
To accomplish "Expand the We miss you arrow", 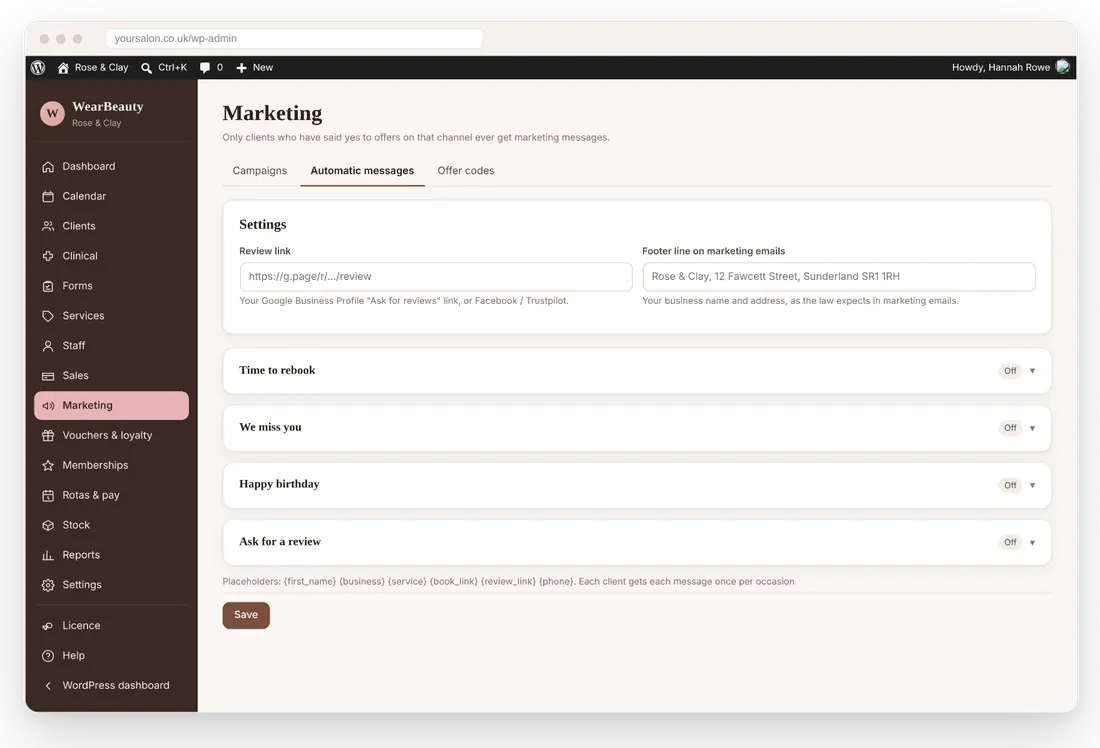I will click(1032, 428).
